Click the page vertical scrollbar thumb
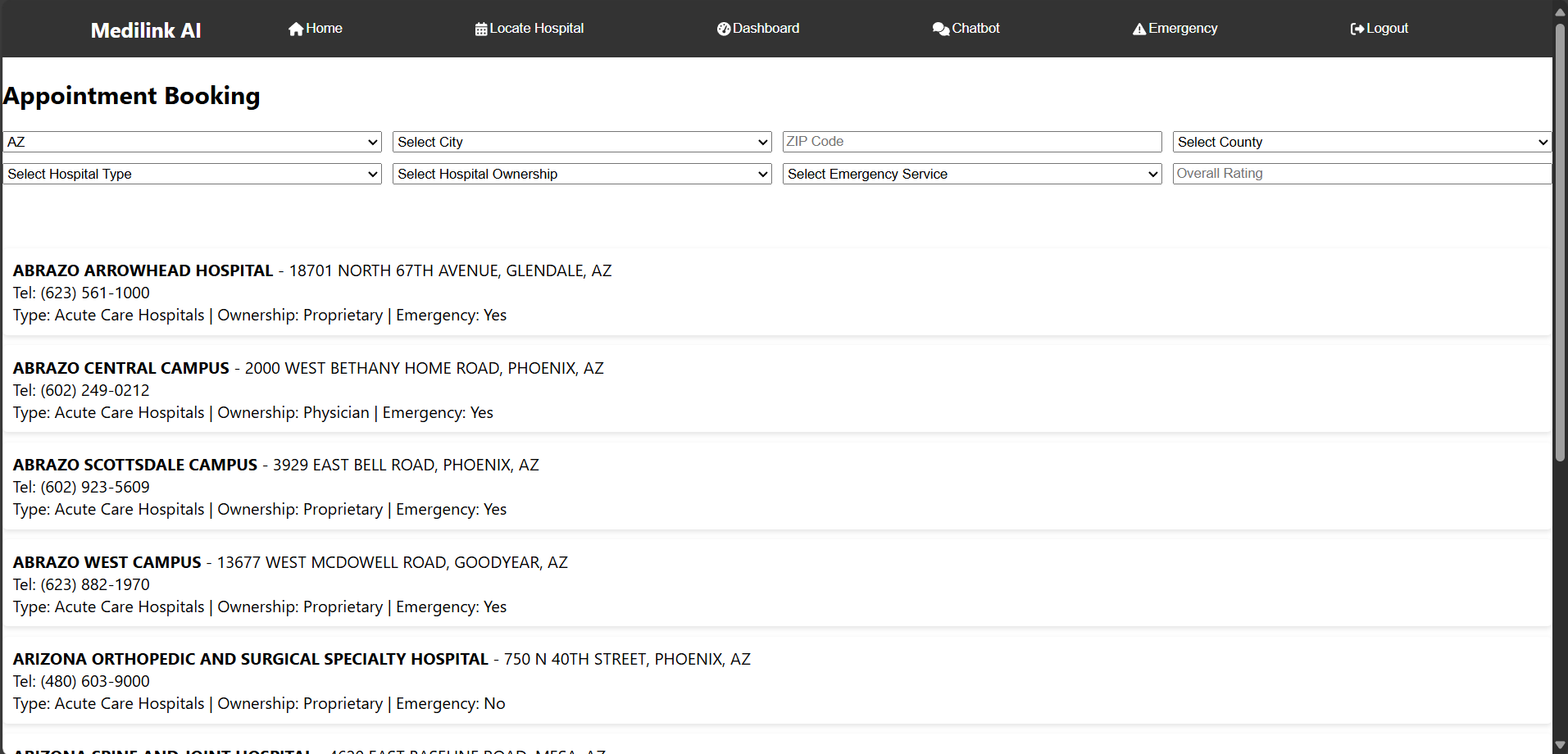The image size is (1568, 754). pos(1561,242)
